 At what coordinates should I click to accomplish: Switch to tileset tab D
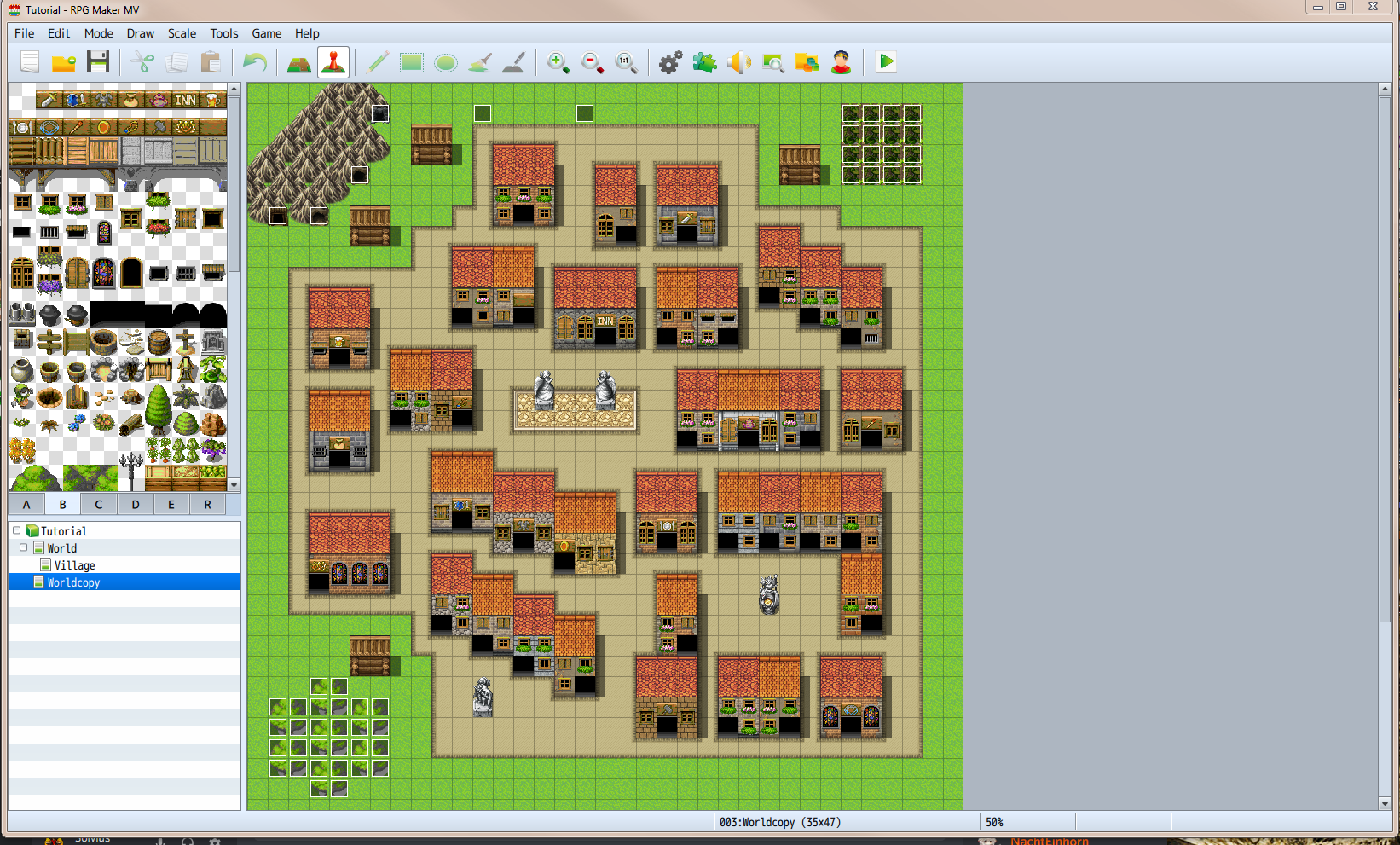pyautogui.click(x=136, y=504)
